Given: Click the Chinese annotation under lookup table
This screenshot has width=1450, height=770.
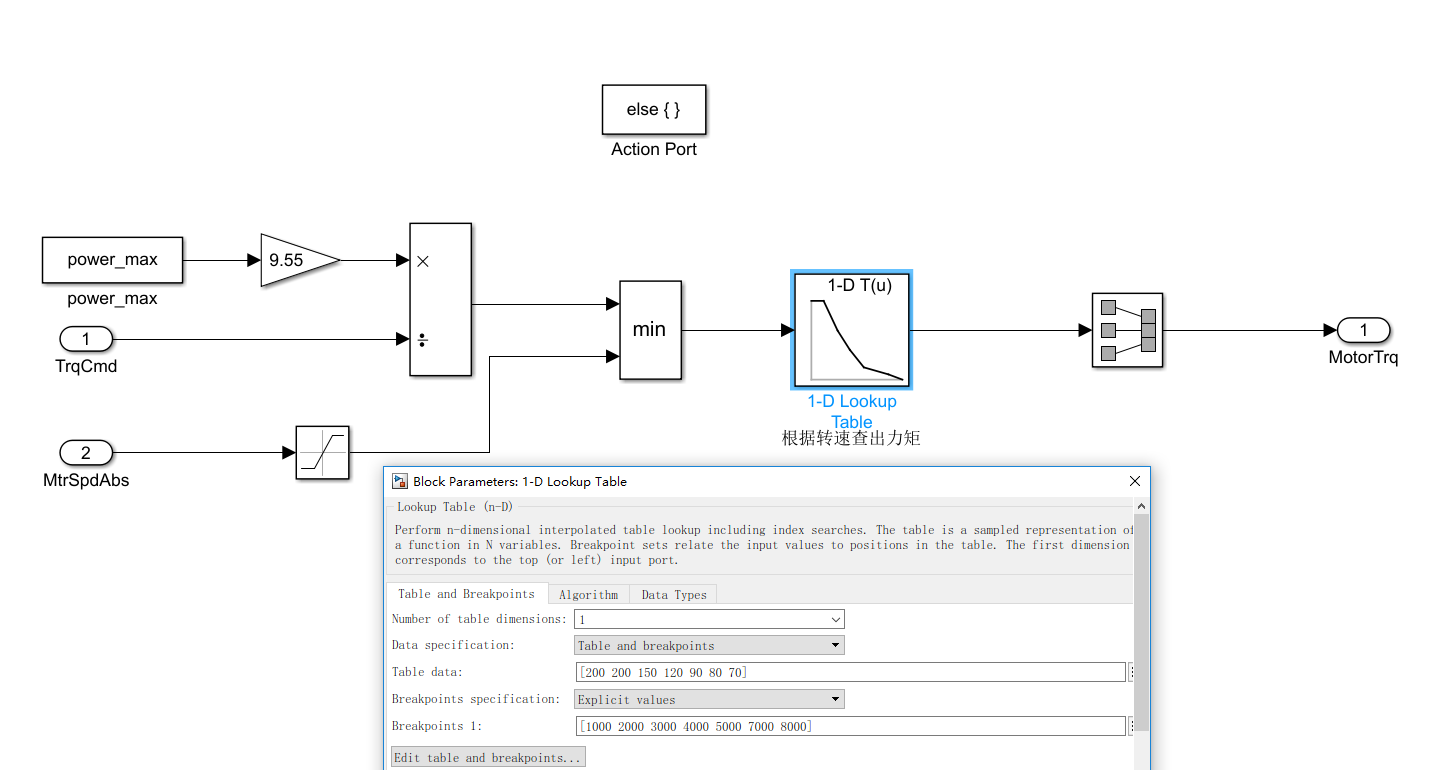Looking at the screenshot, I should (x=850, y=438).
